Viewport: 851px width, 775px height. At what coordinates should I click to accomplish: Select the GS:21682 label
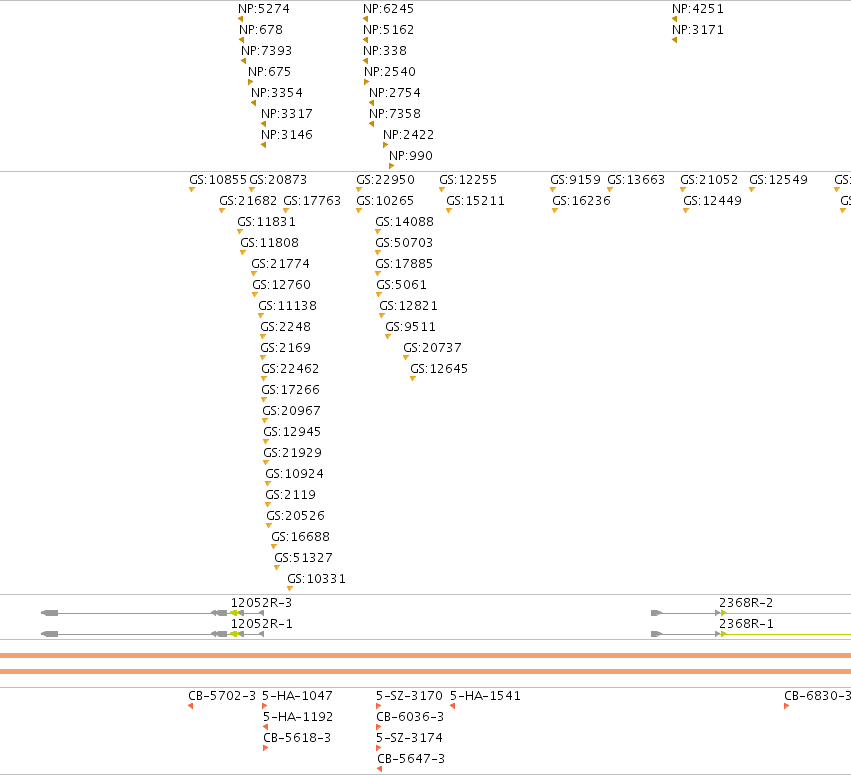tap(248, 201)
